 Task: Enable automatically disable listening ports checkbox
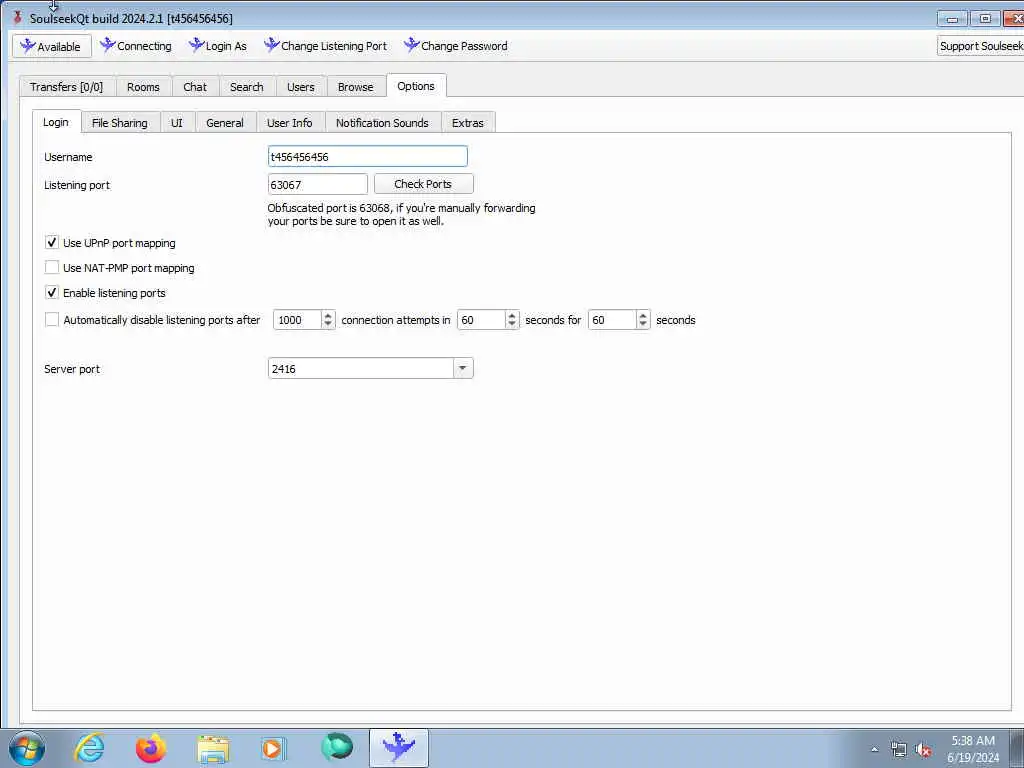pos(52,320)
